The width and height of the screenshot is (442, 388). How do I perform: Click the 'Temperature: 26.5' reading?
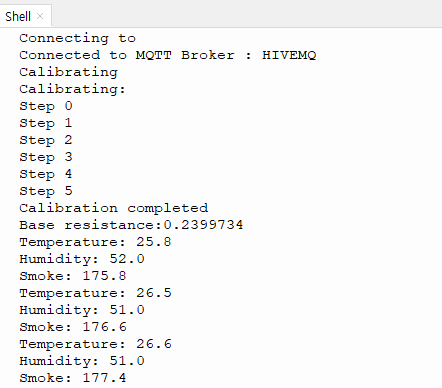tap(95, 293)
